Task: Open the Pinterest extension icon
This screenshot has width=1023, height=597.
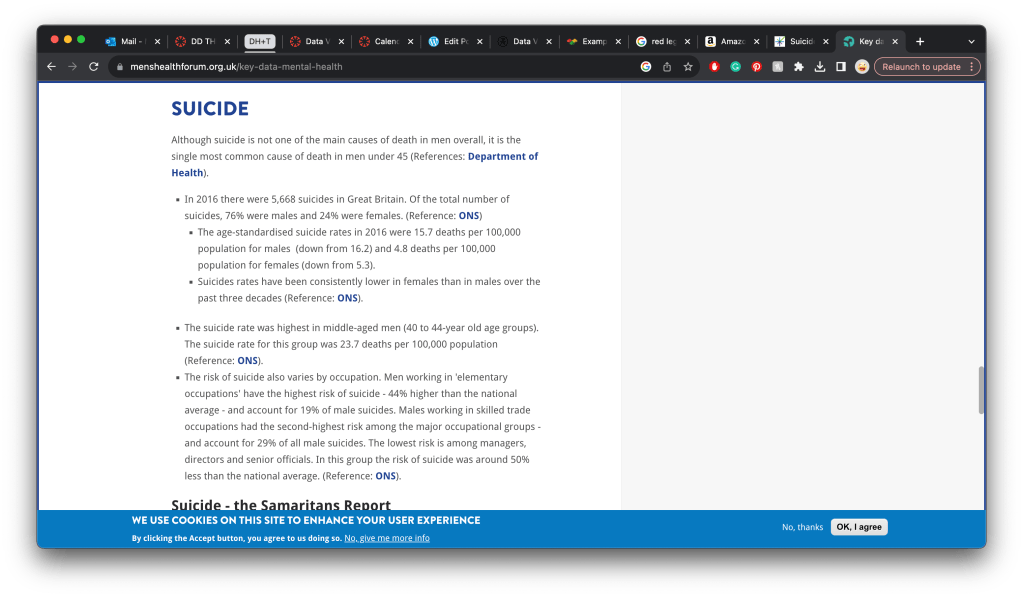Action: coord(756,67)
